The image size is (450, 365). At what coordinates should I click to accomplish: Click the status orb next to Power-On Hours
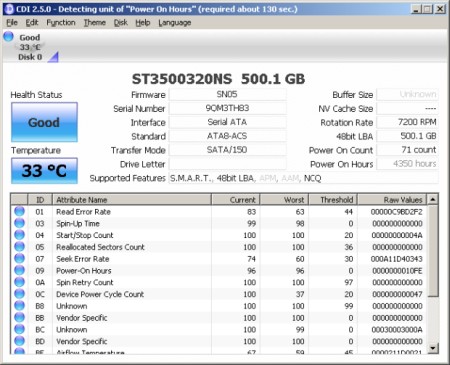point(20,270)
